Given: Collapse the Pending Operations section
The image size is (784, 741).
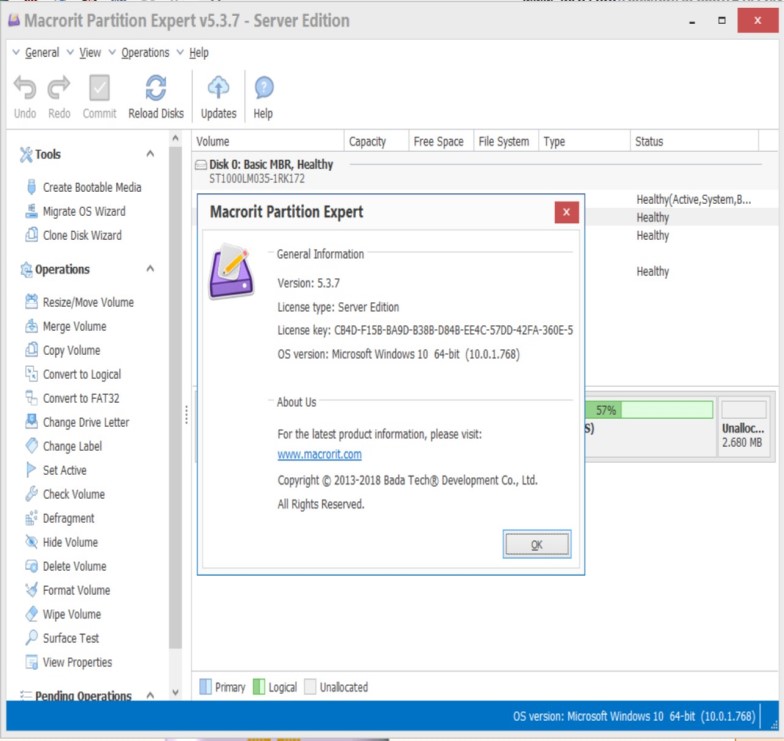Looking at the screenshot, I should [x=150, y=695].
